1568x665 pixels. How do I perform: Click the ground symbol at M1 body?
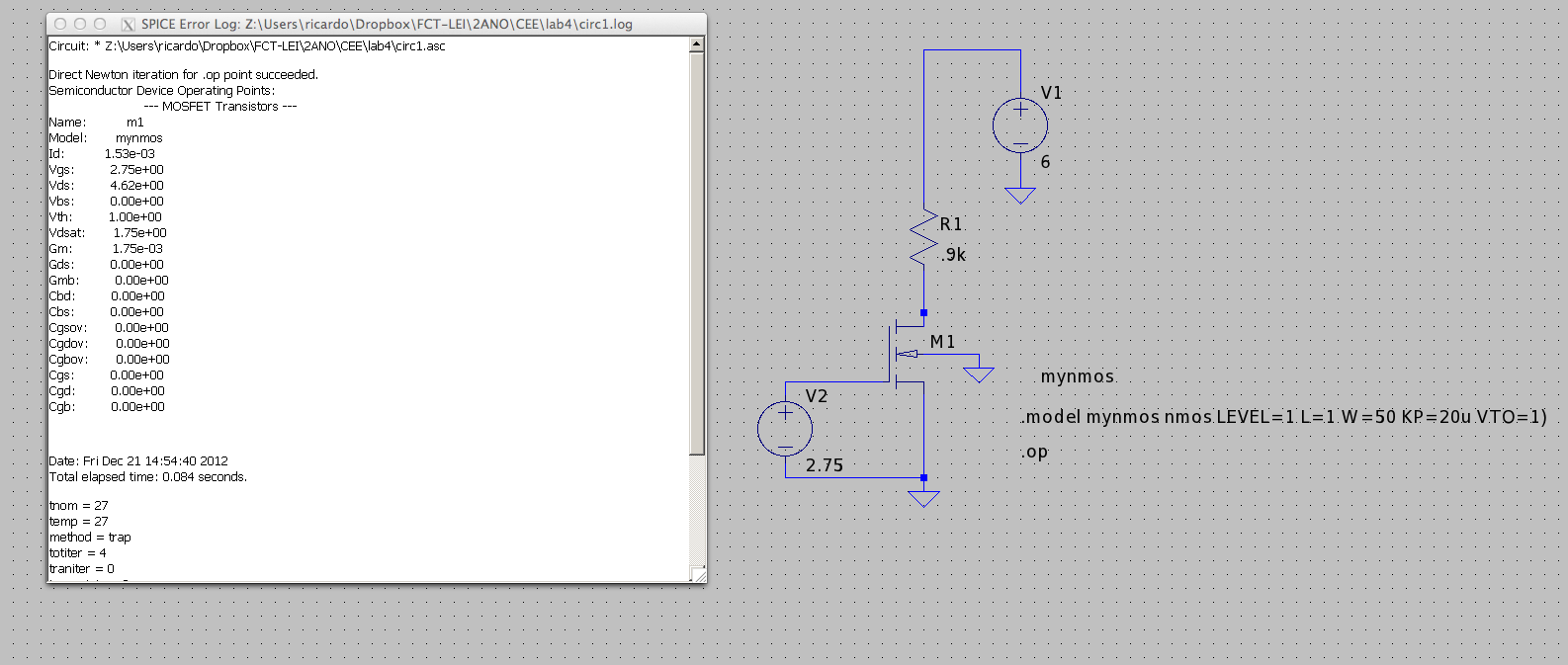tap(978, 374)
